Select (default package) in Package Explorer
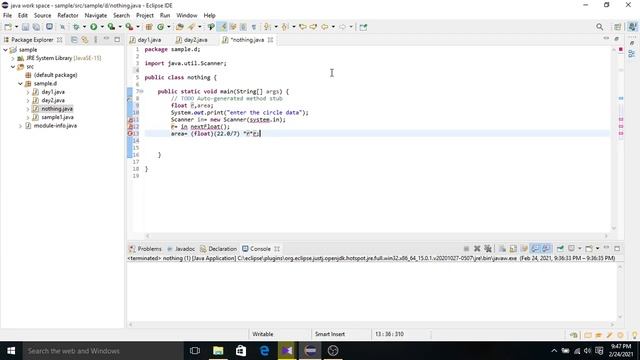 [x=56, y=75]
